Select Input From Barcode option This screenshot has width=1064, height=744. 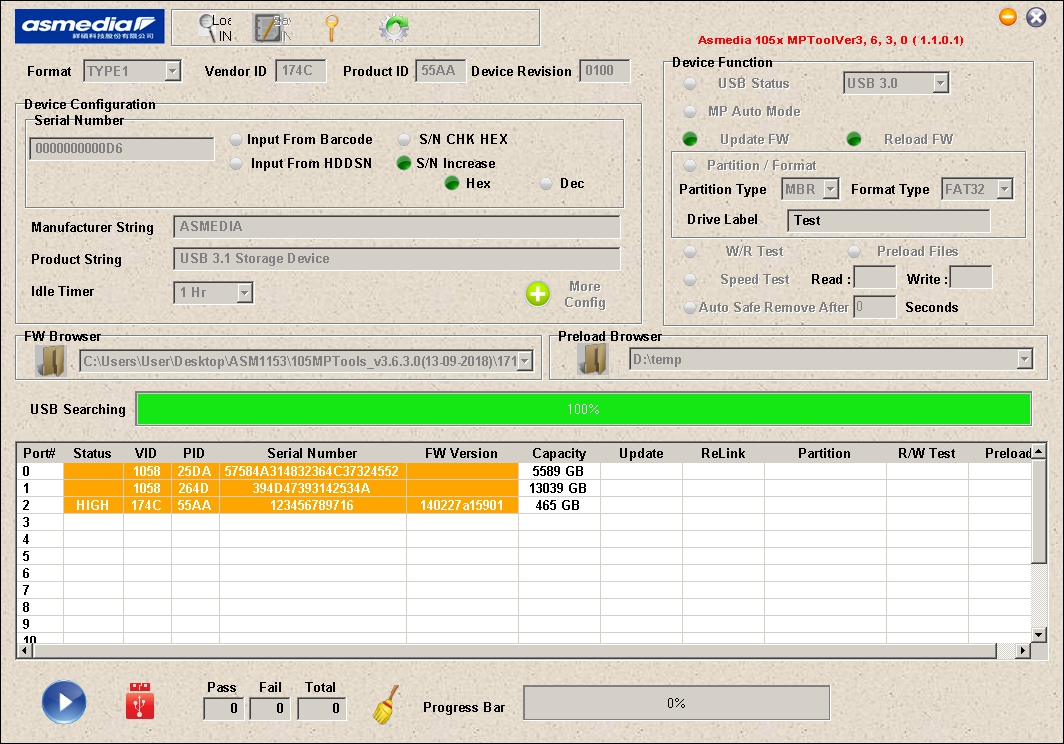(x=235, y=140)
